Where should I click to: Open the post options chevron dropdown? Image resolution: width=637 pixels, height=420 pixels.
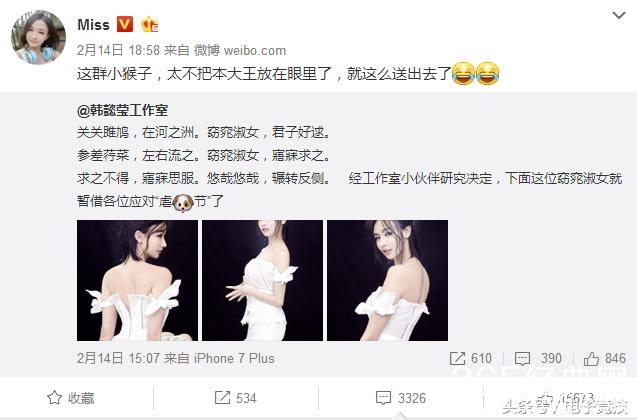point(618,15)
